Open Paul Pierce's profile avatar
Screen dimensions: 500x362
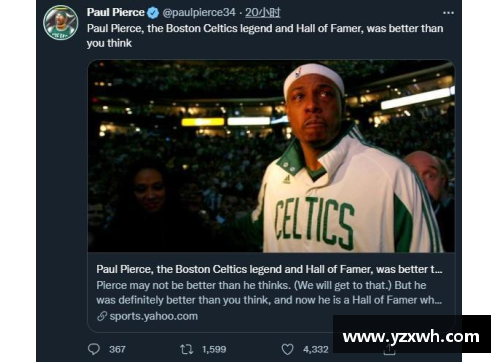pos(61,23)
